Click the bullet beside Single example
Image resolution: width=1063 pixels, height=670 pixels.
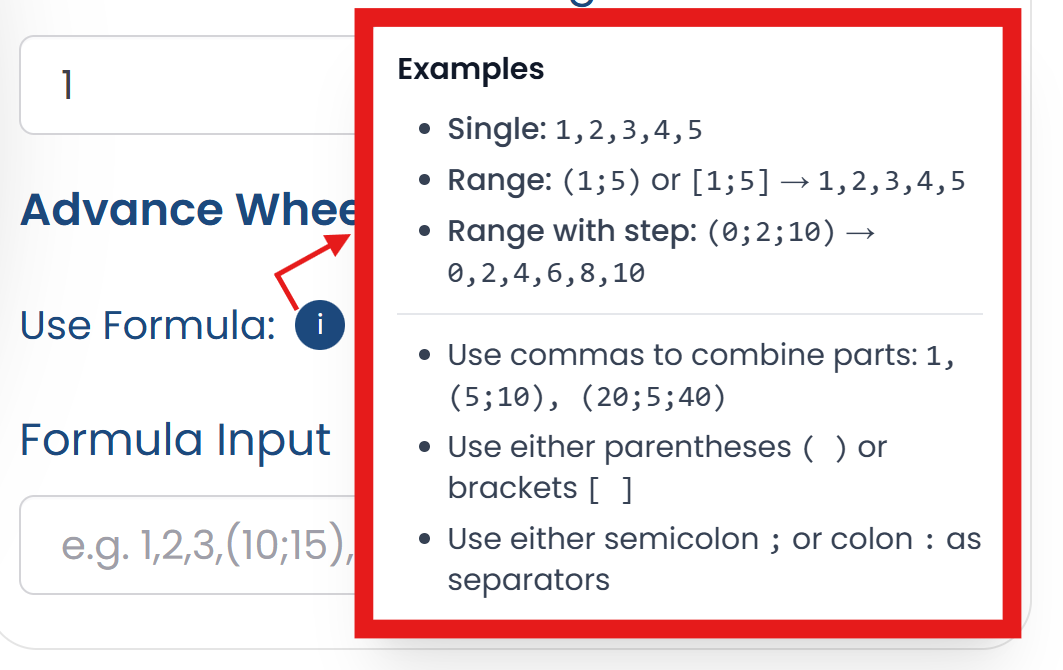pos(424,128)
